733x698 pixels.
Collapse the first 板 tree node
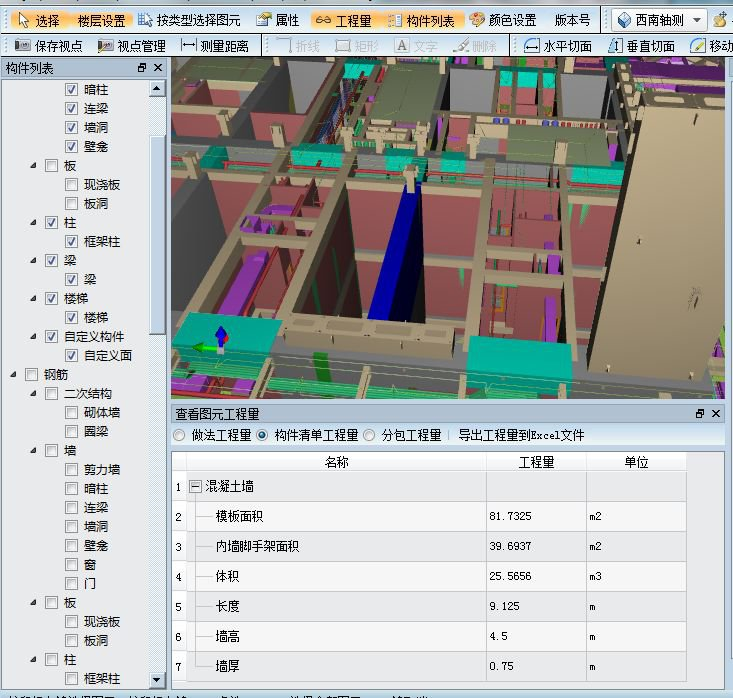(33, 166)
